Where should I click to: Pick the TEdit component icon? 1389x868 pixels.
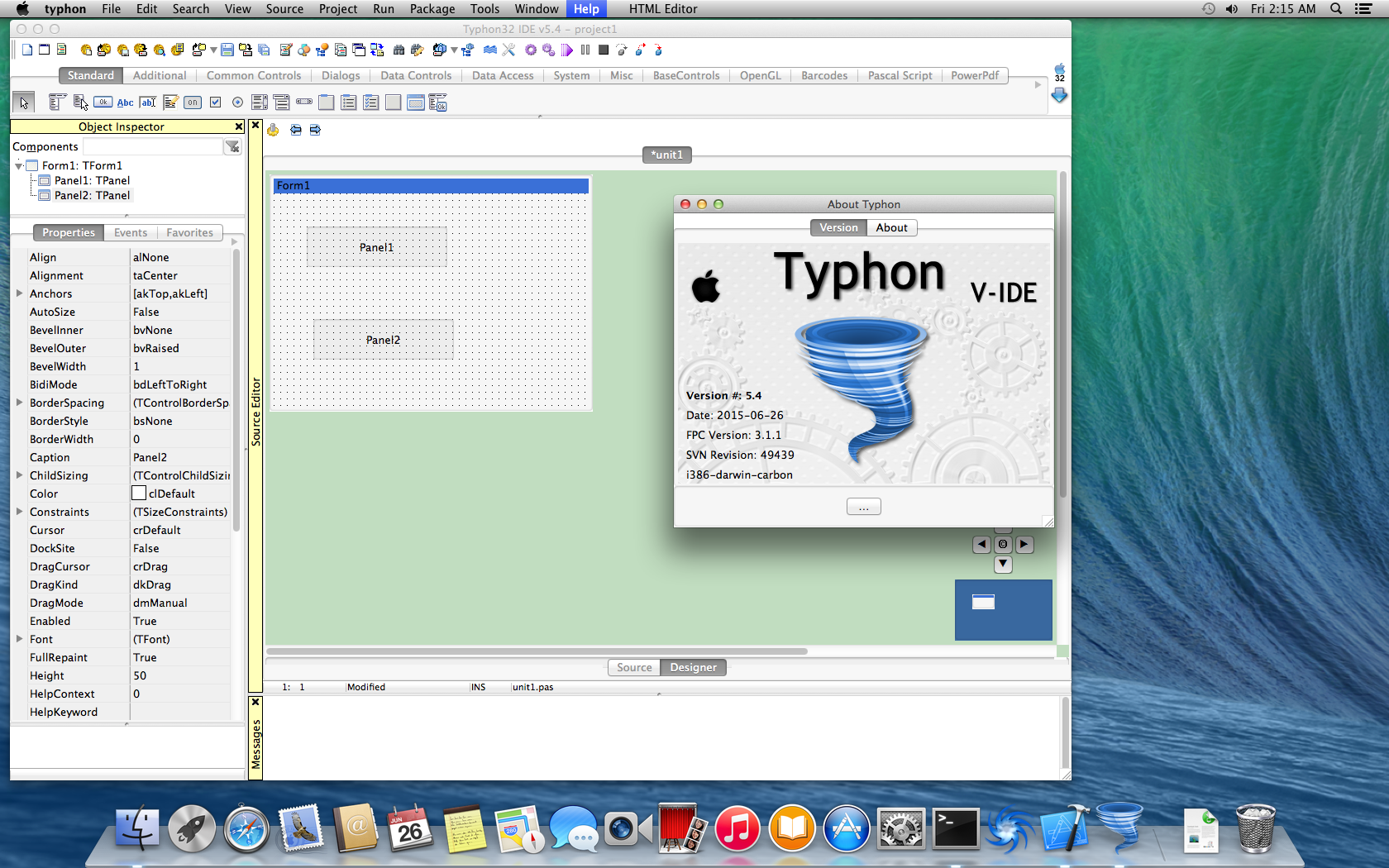(x=148, y=103)
